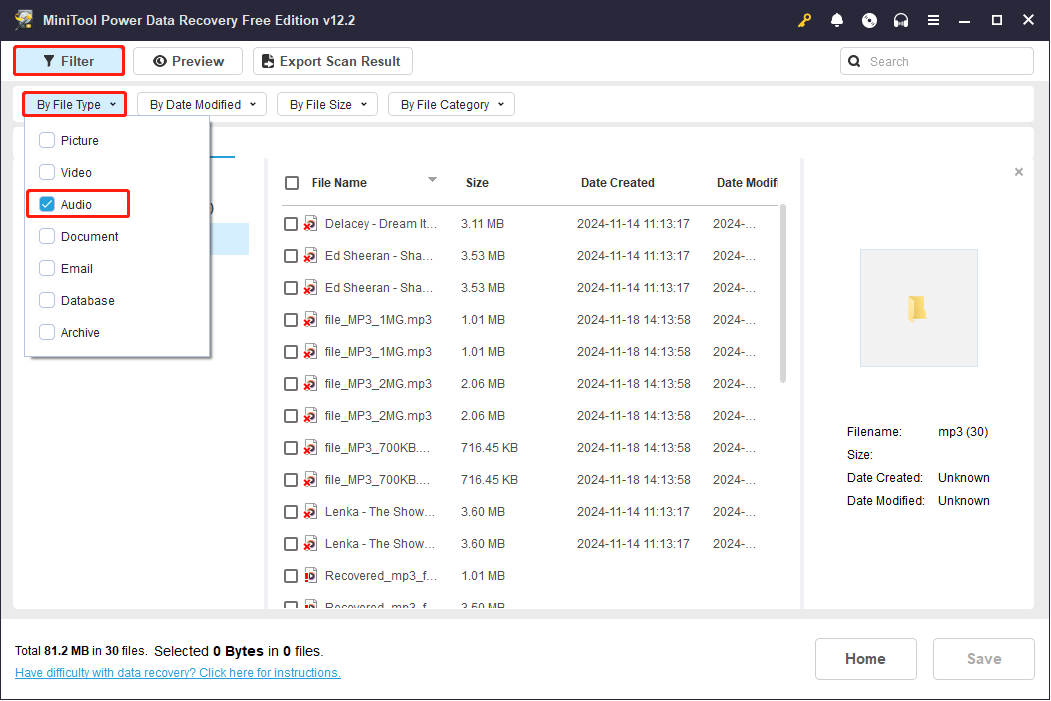Click the Save button
This screenshot has height=701, width=1051.
[x=983, y=659]
